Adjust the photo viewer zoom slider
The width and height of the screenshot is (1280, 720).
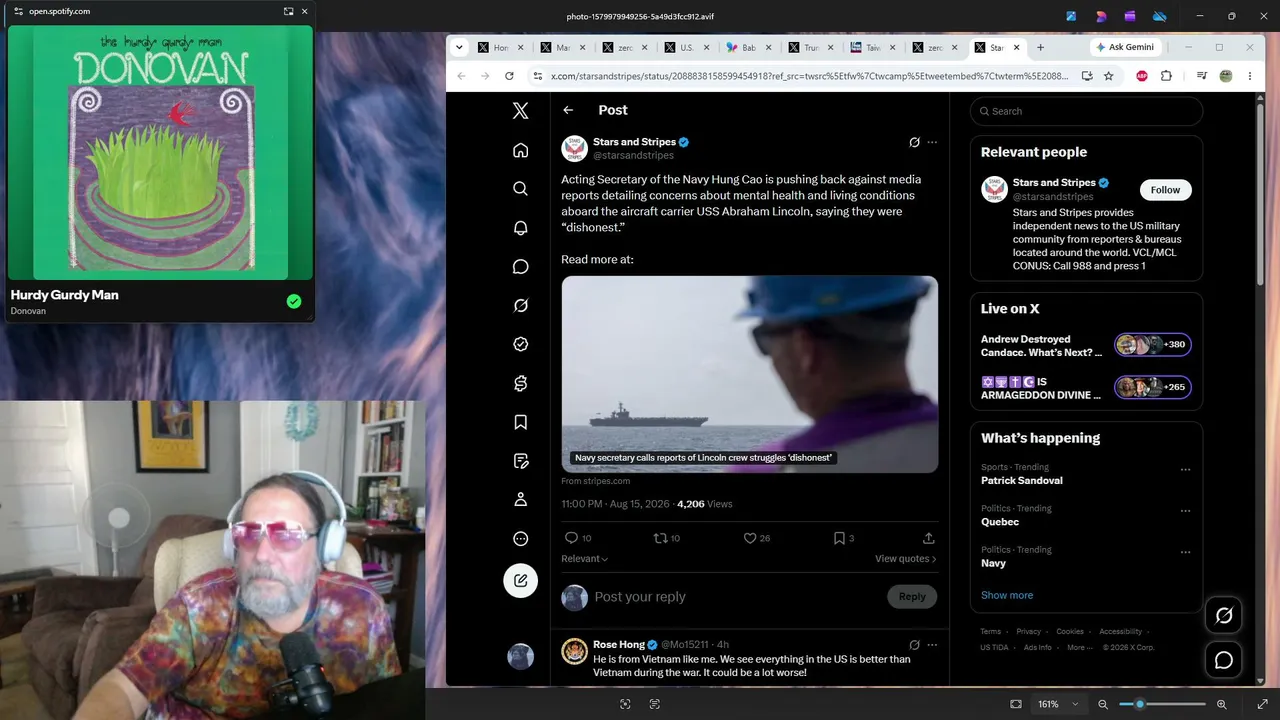pyautogui.click(x=1162, y=704)
